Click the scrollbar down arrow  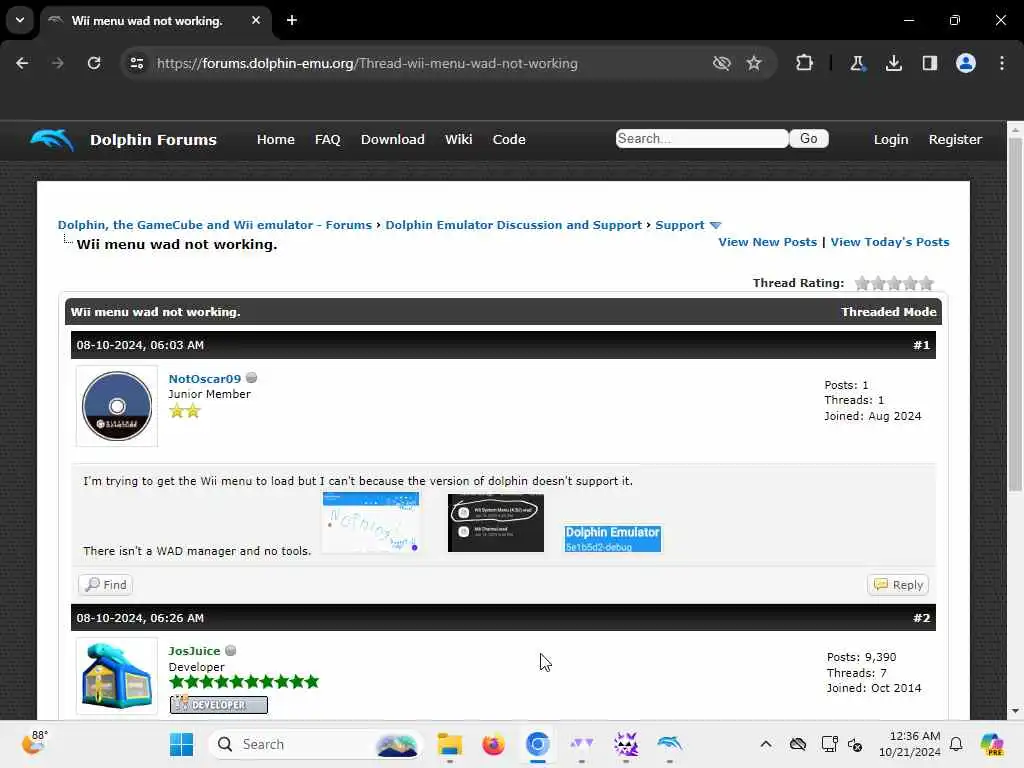tap(1015, 711)
